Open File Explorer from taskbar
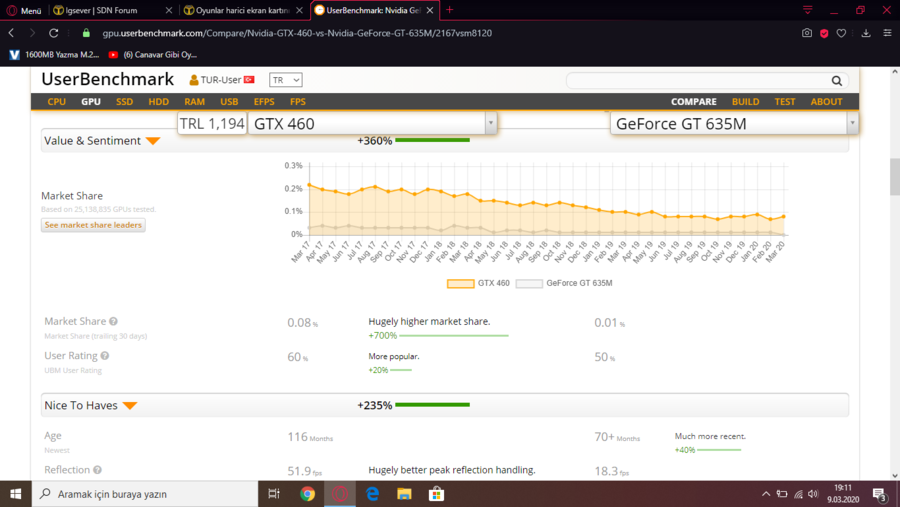The height and width of the screenshot is (507, 900). click(x=404, y=494)
